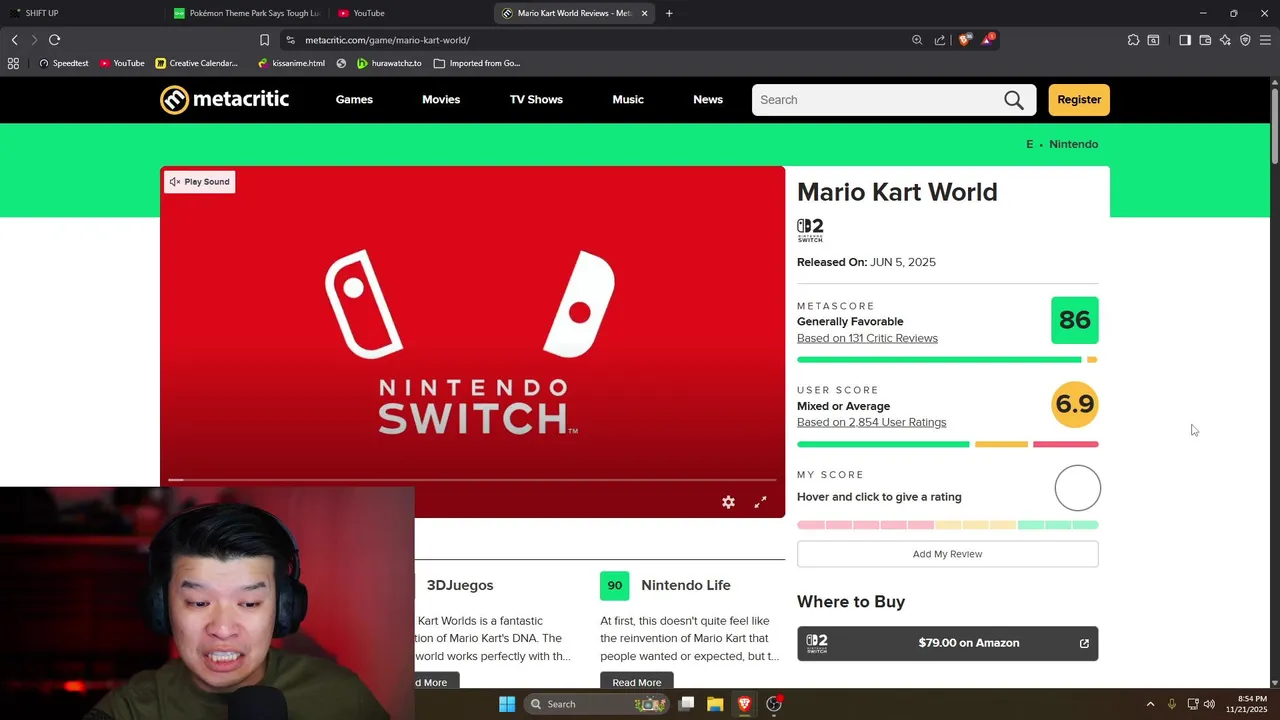The image size is (1280, 720).
Task: Click $79.00 on Amazon button
Action: tap(947, 643)
